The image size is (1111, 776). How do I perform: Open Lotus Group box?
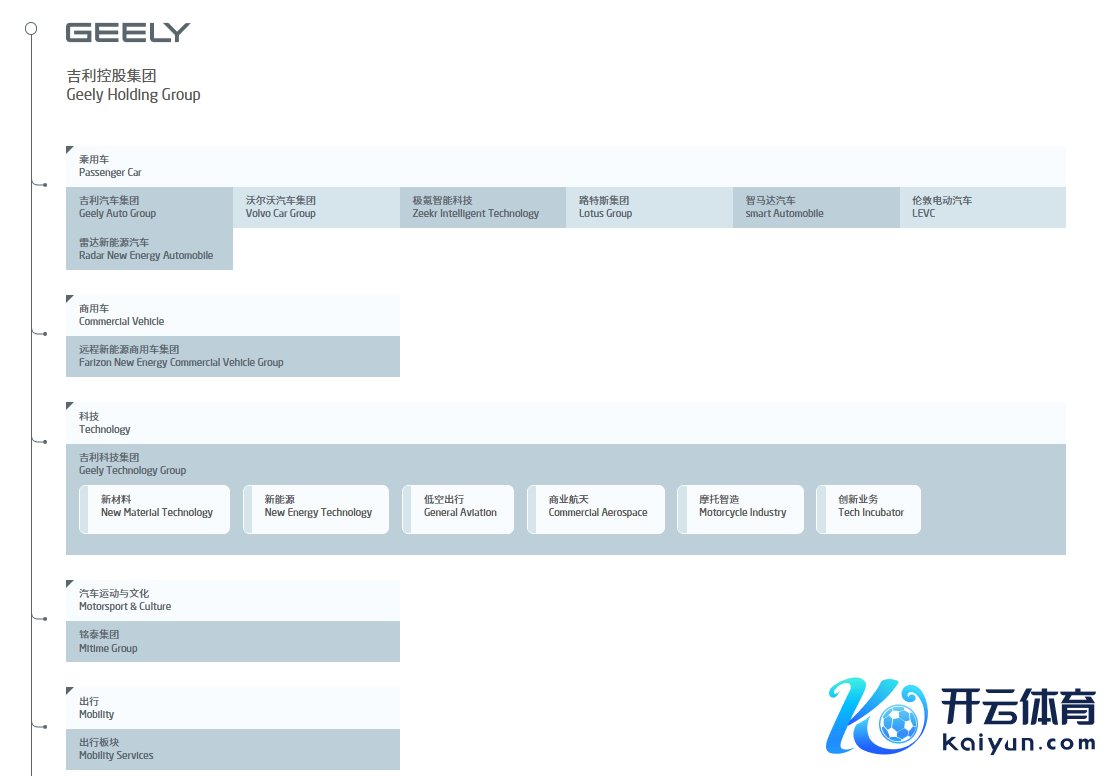650,208
